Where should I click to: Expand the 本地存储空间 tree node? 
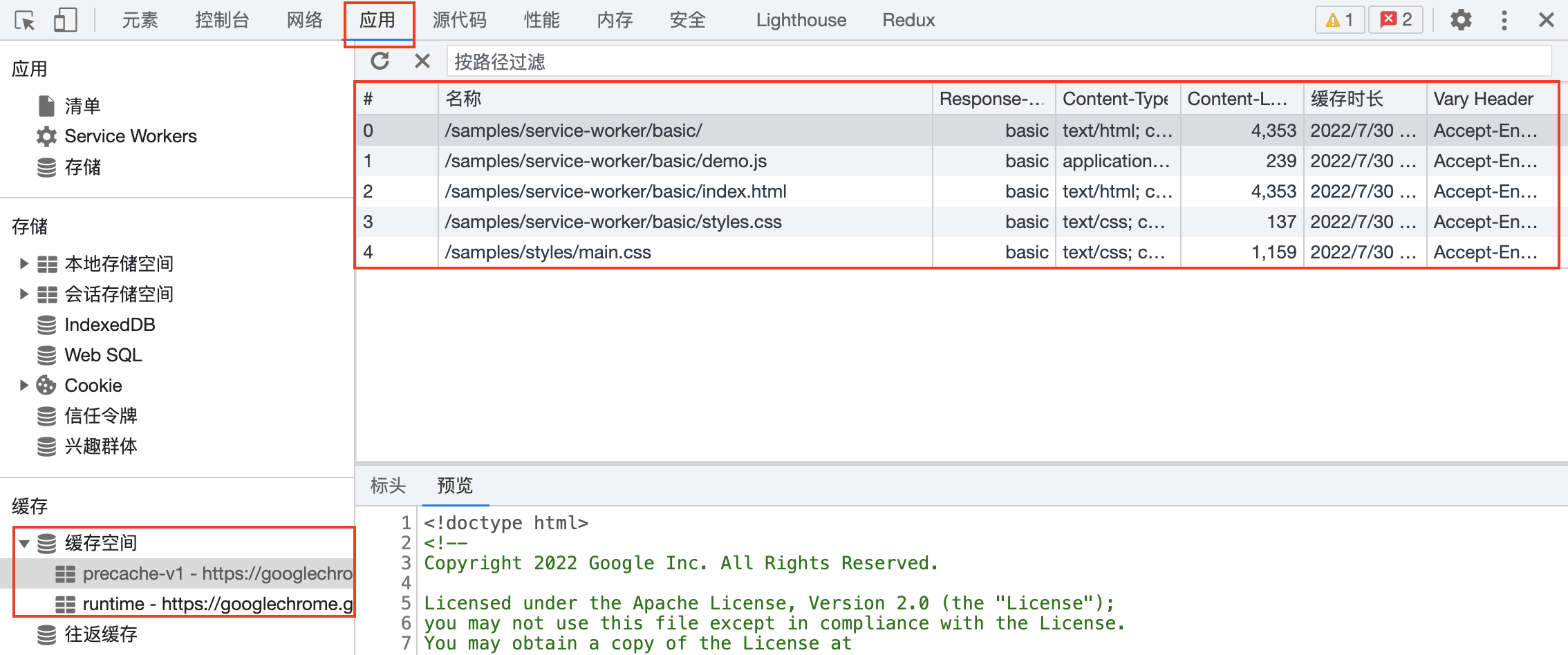pos(24,263)
